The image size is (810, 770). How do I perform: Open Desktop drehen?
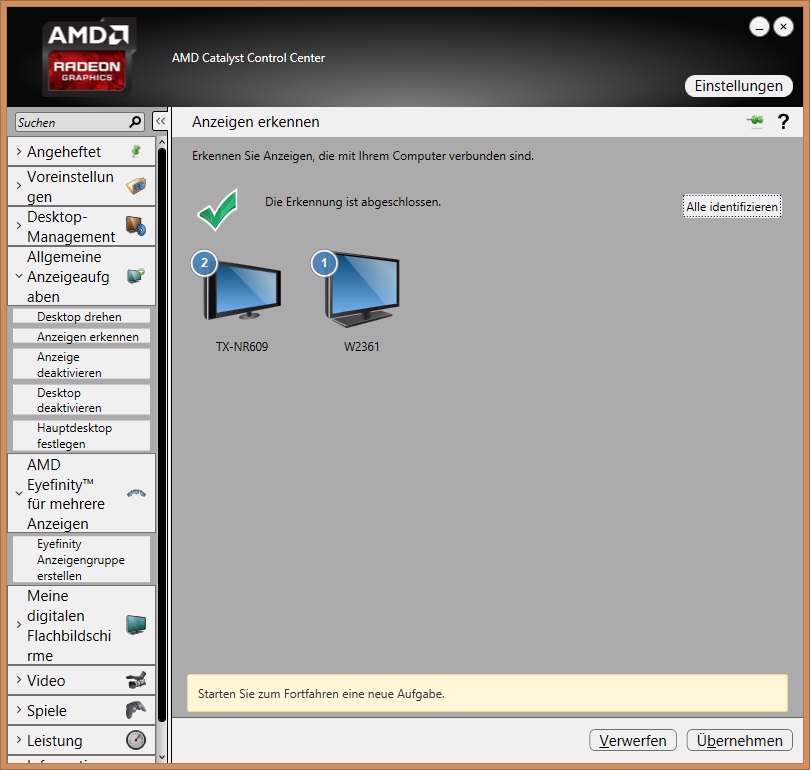click(x=82, y=316)
